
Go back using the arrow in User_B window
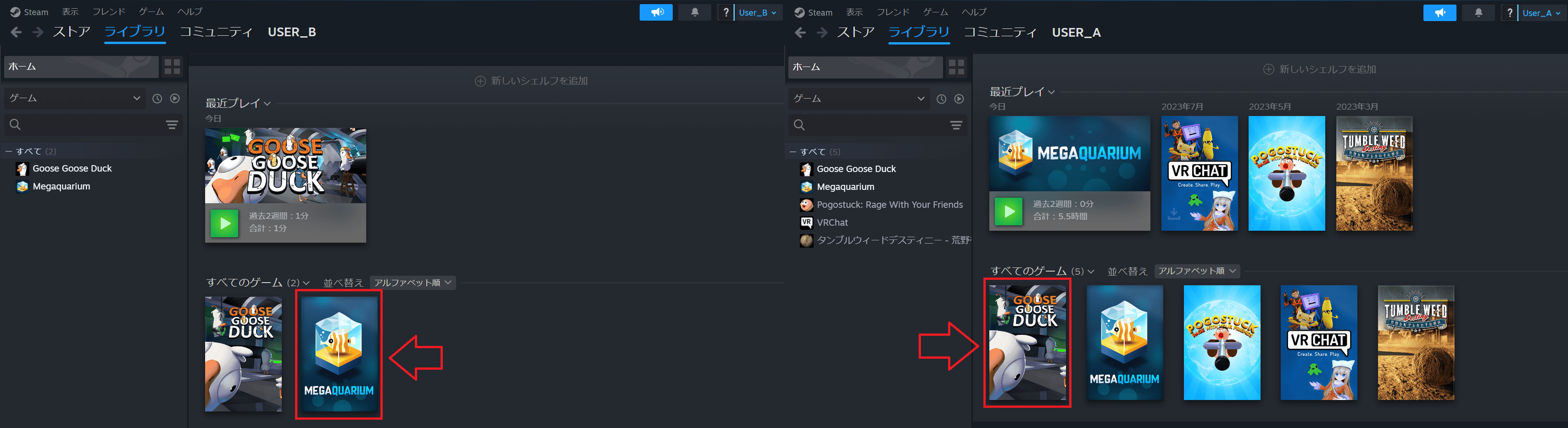click(x=17, y=32)
